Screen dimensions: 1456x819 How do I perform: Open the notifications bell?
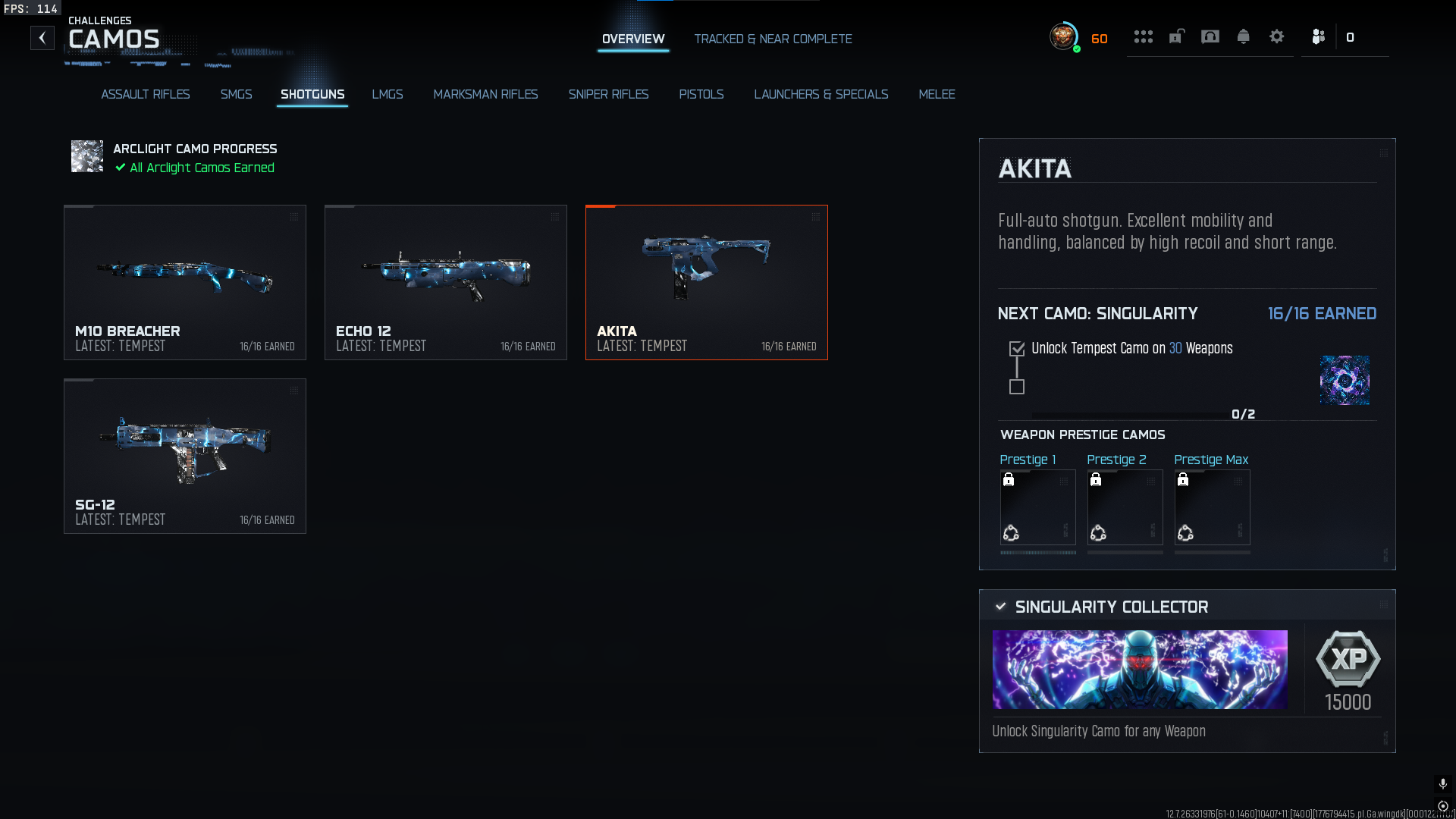(1243, 37)
